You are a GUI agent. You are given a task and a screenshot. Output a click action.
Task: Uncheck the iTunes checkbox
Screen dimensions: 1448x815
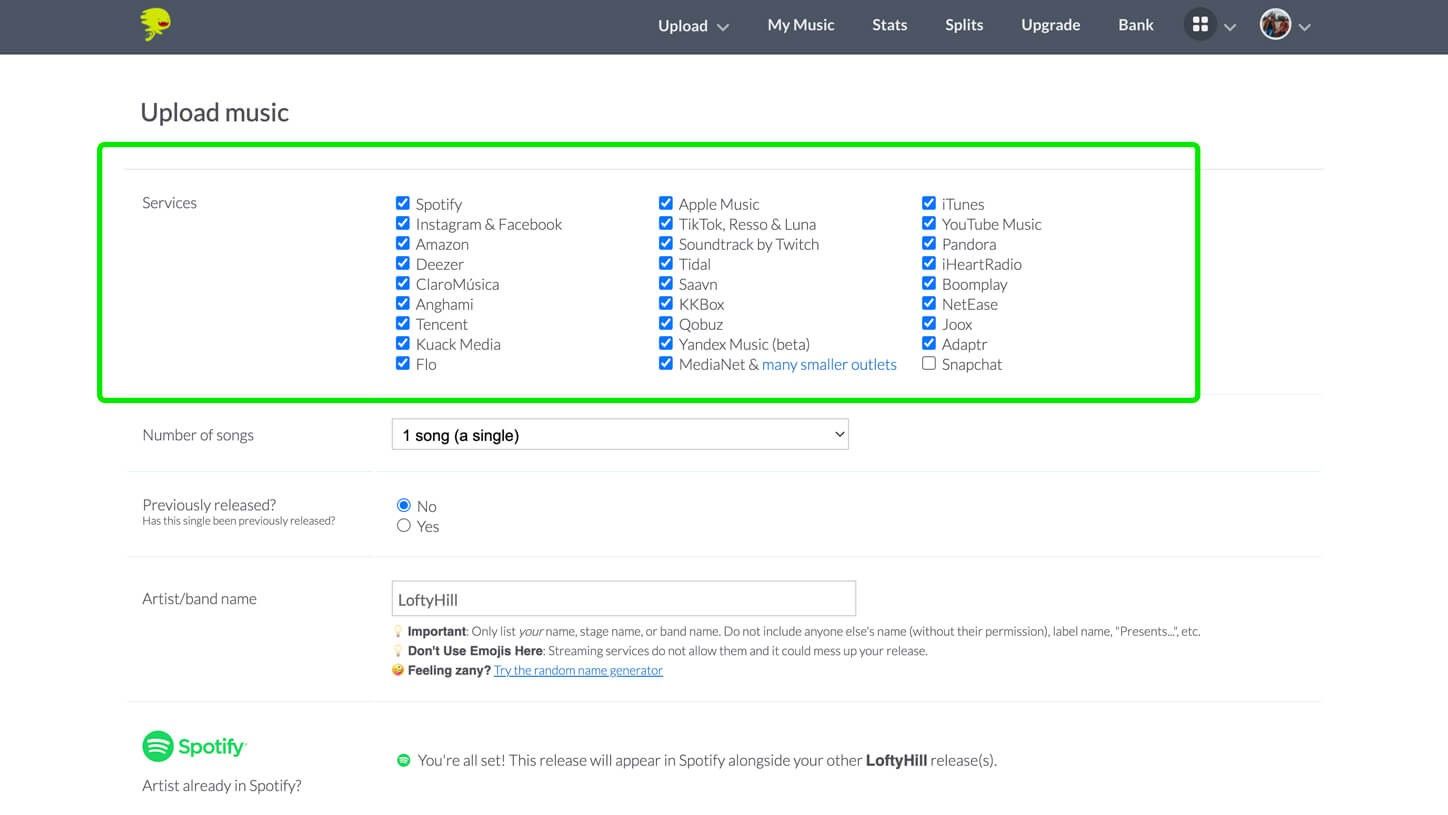click(928, 203)
